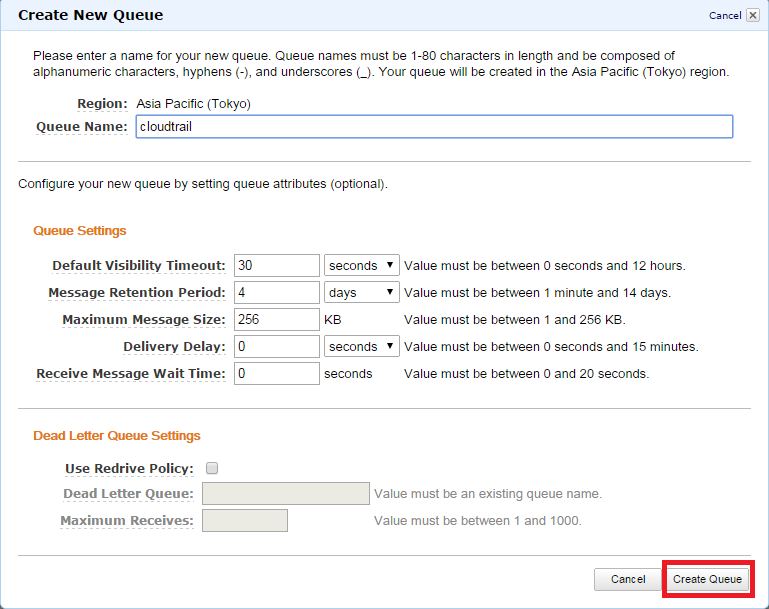Click the Maximum Message Size label
This screenshot has width=769, height=609.
[x=144, y=319]
